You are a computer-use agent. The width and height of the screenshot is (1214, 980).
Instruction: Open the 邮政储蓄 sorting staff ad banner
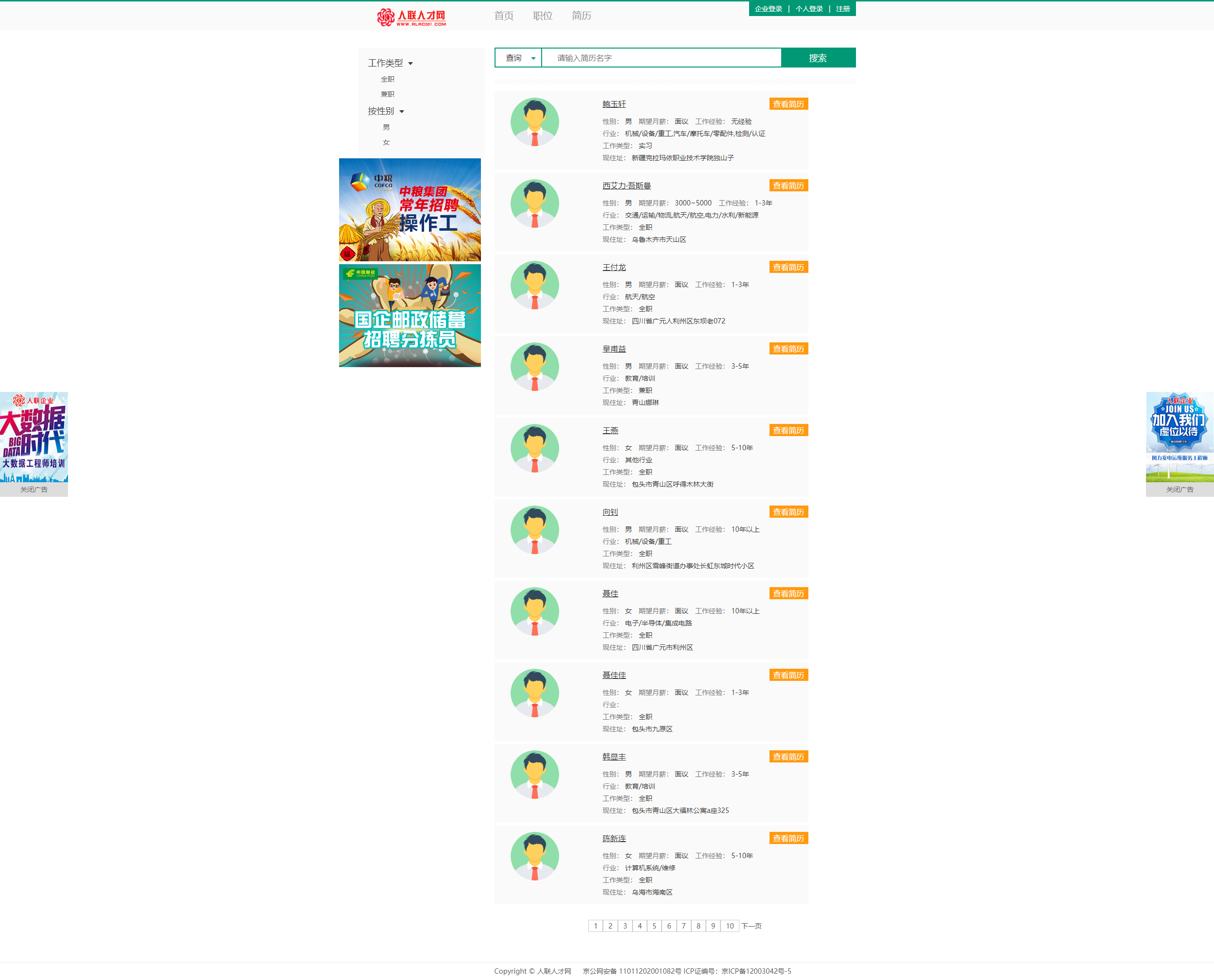[x=410, y=316]
